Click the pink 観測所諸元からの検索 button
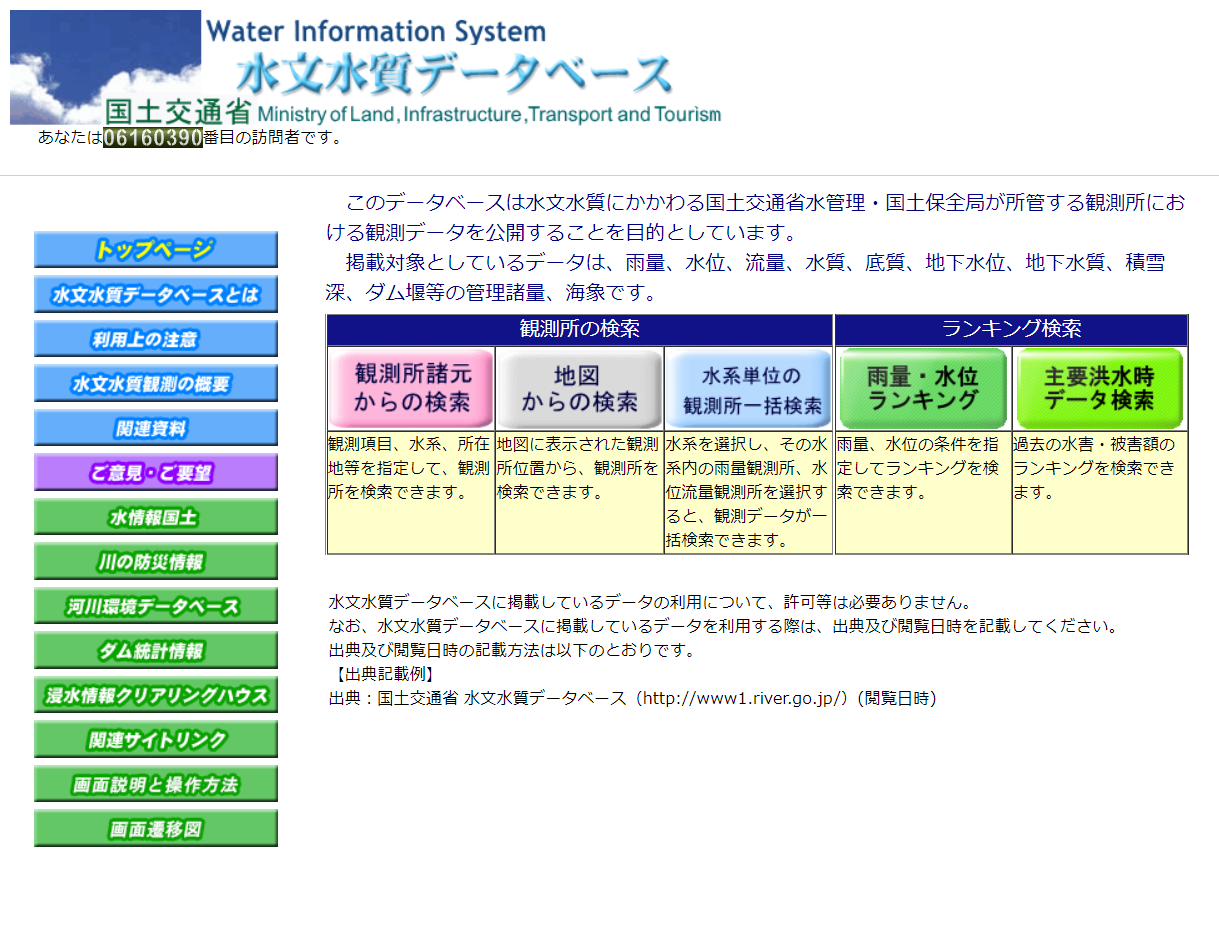Image resolution: width=1219 pixels, height=930 pixels. tap(411, 388)
